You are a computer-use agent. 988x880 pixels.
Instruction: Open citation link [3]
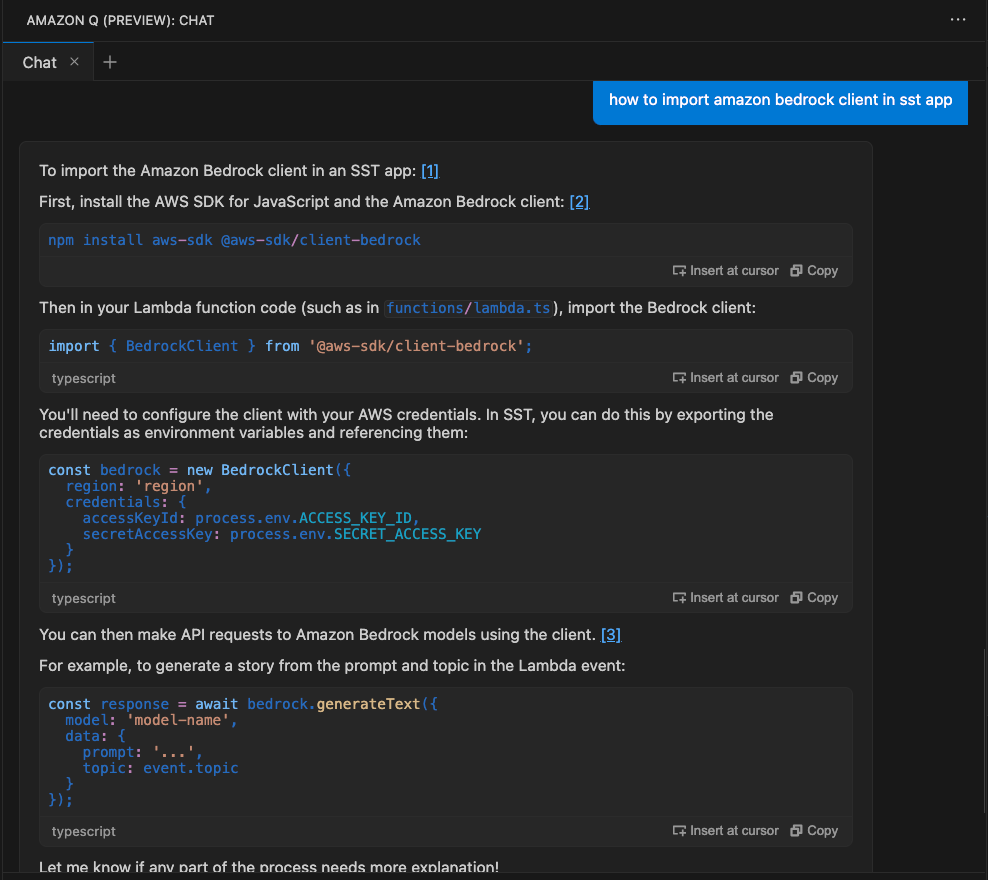pyautogui.click(x=611, y=634)
